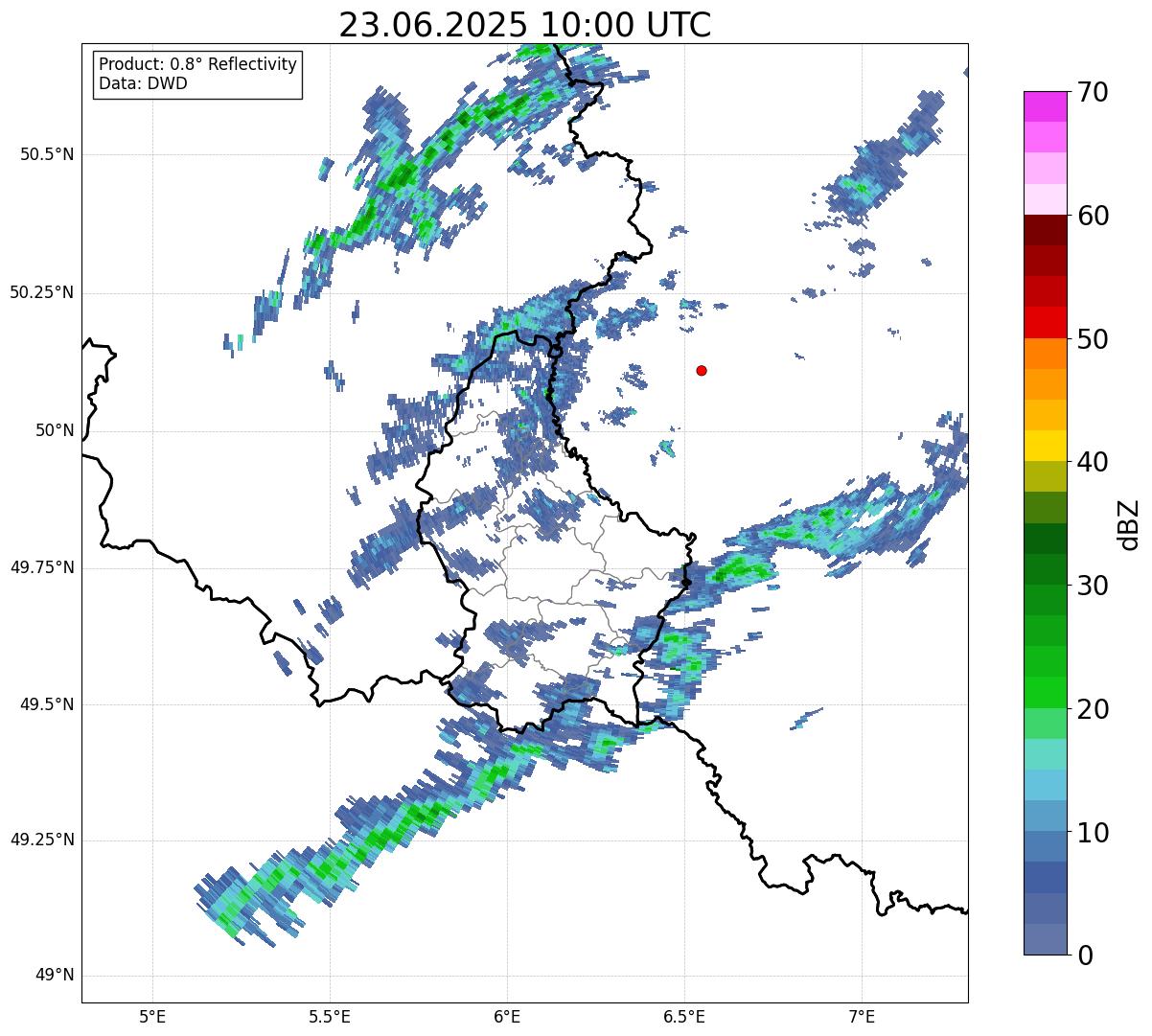Click the 5.5°E longitude label
The height and width of the screenshot is (1036, 1152).
point(330,1017)
